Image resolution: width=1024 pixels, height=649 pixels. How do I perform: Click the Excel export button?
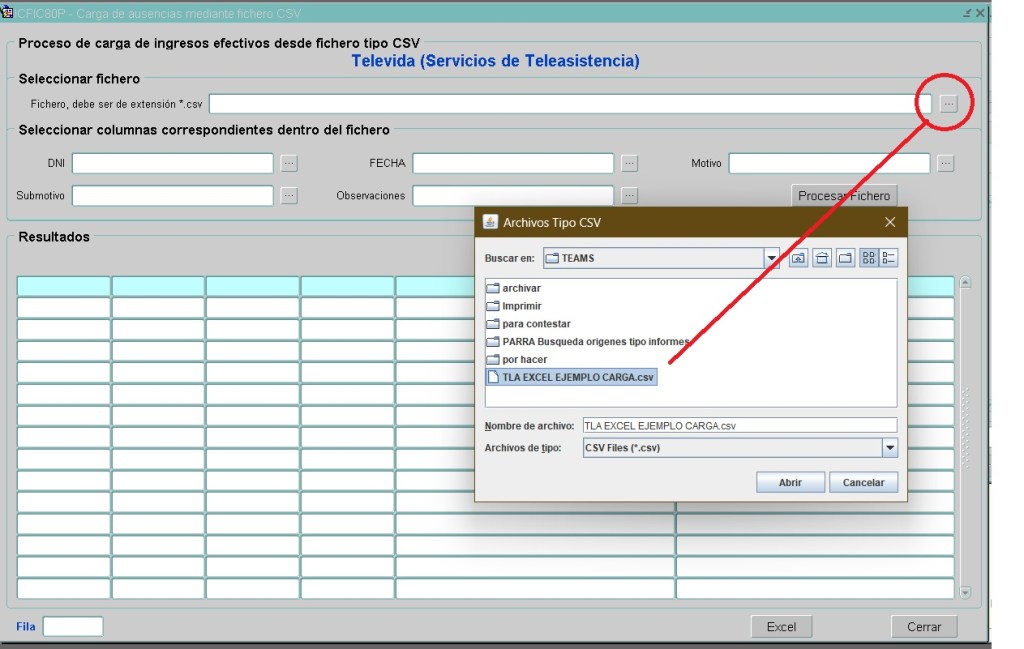781,627
